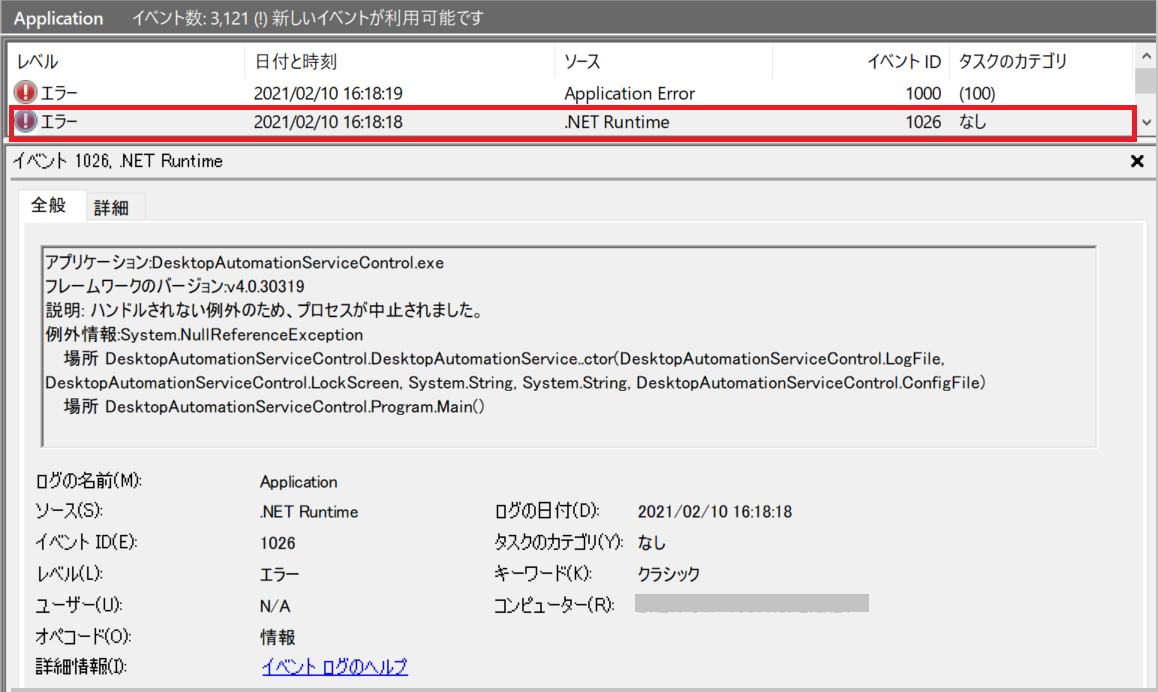The height and width of the screenshot is (692, 1158).
Task: Click the タスクのカテゴリ column header
Action: [1040, 61]
